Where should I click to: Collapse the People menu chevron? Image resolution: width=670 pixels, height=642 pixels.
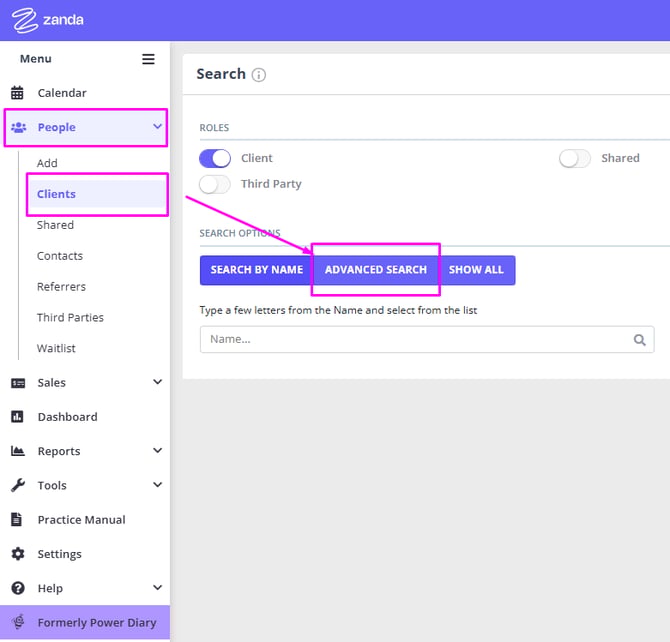pos(157,127)
